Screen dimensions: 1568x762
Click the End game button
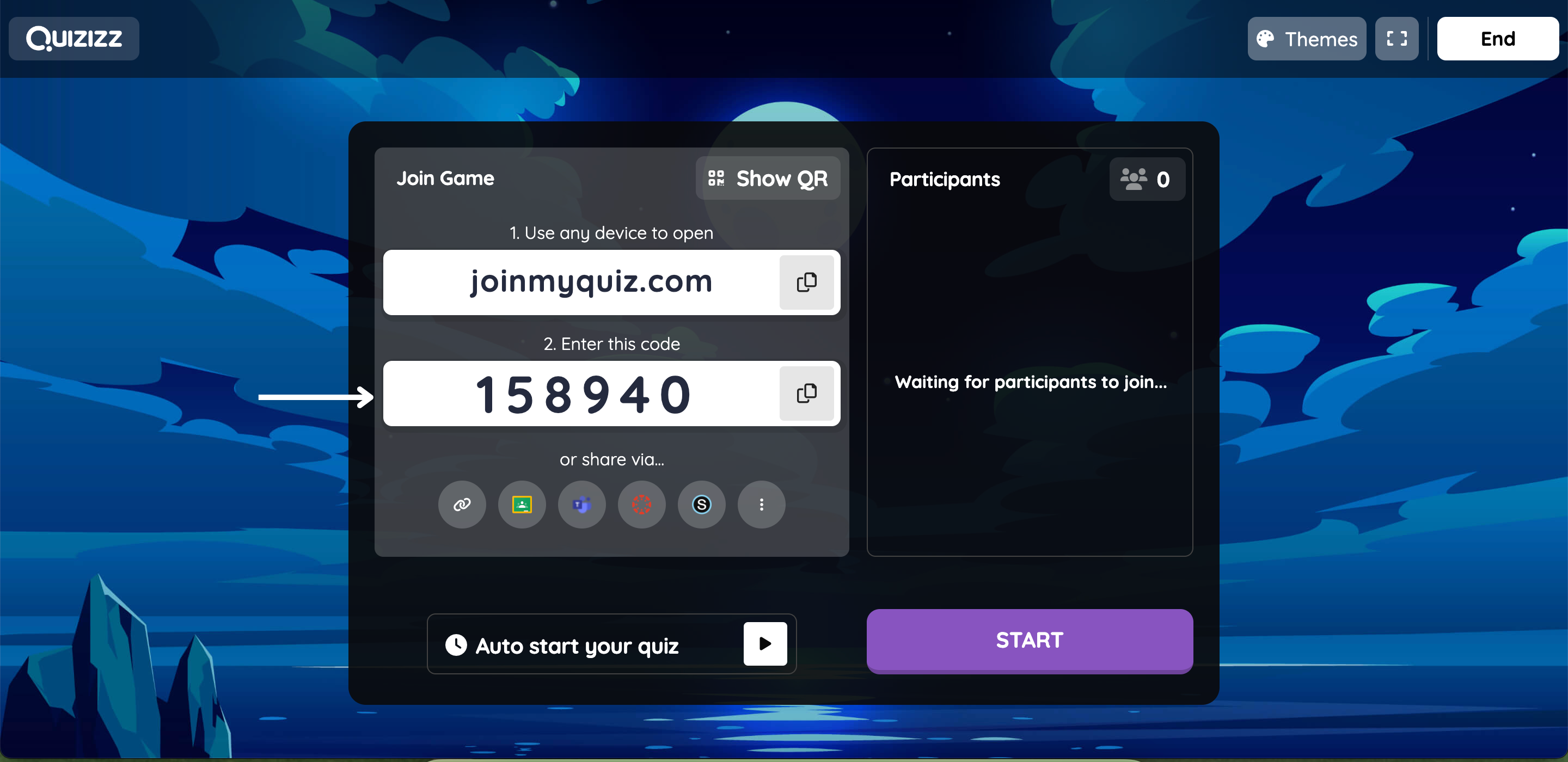[x=1497, y=39]
